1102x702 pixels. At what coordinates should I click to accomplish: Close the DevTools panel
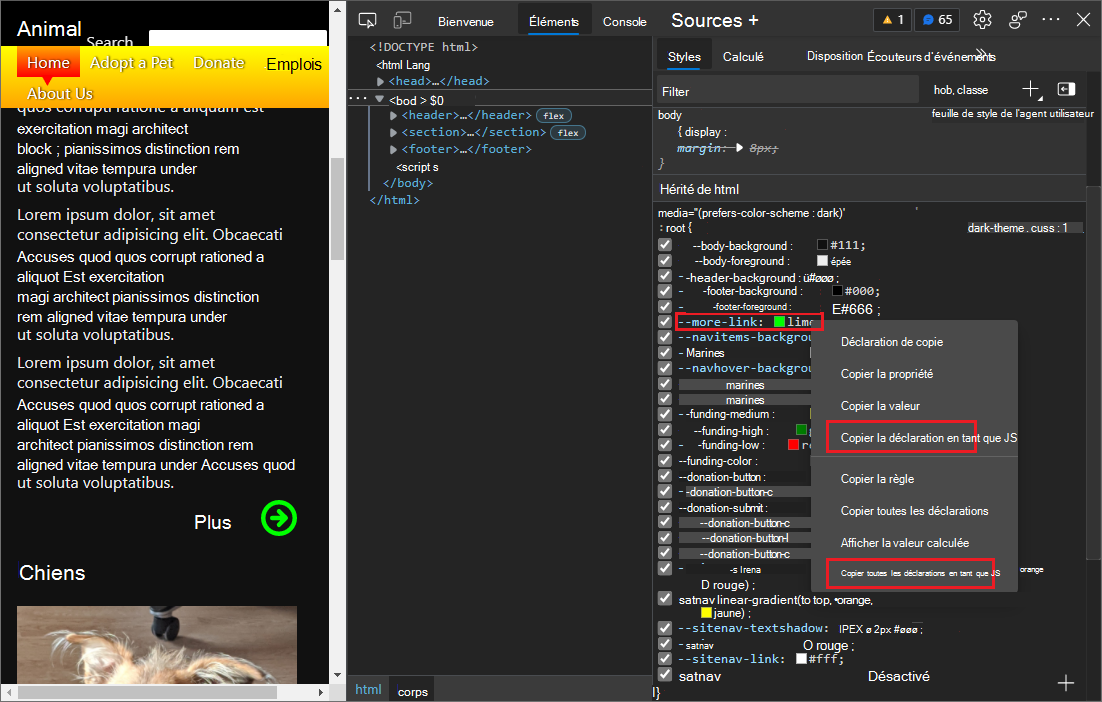tap(1083, 20)
